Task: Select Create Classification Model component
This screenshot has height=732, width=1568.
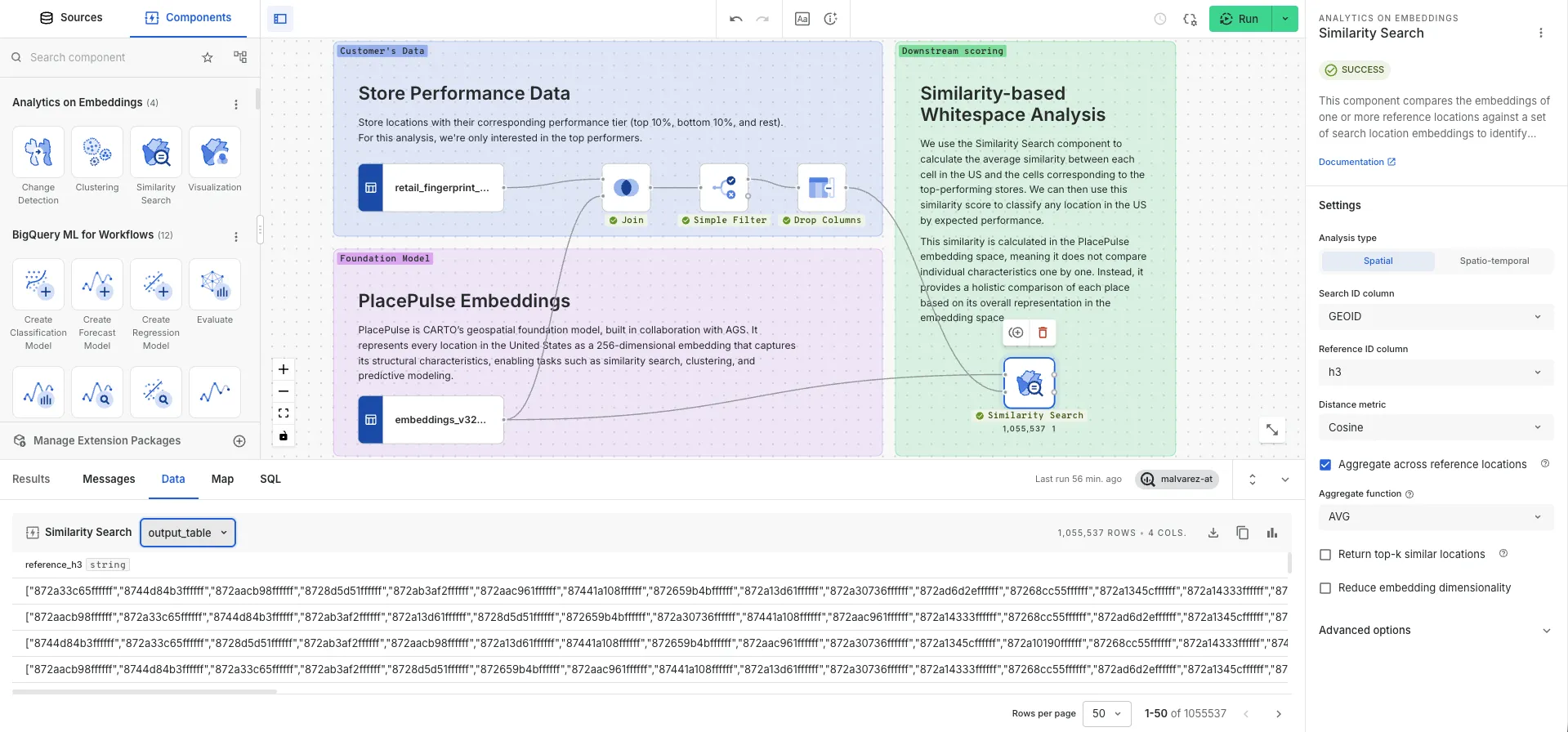Action: (38, 284)
